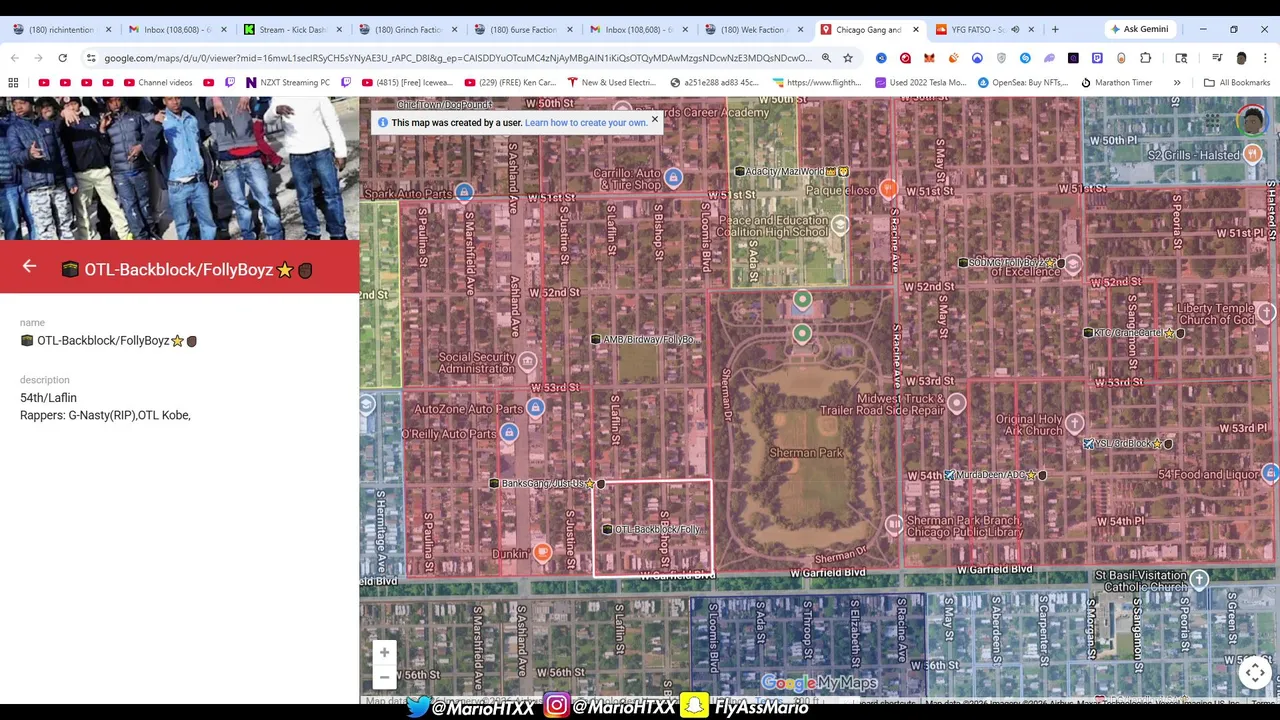The height and width of the screenshot is (720, 1280).
Task: Expand the hidden bookmarks overflow chevron
Action: pyautogui.click(x=1177, y=82)
